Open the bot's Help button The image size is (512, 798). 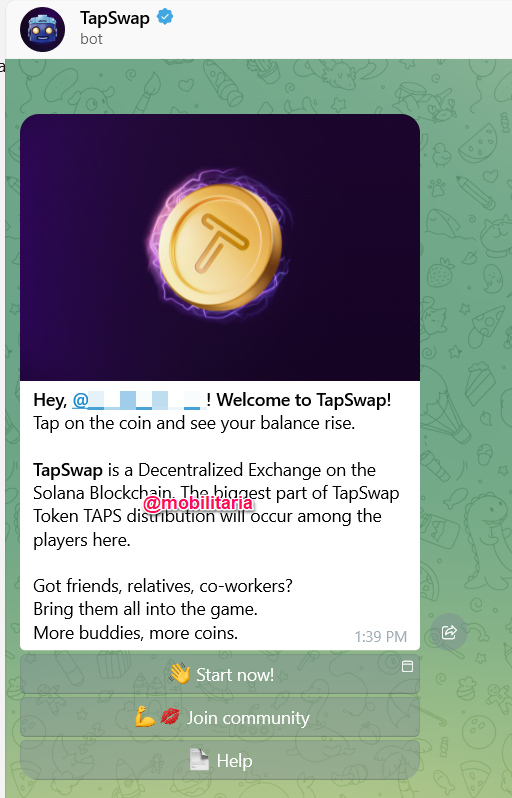click(220, 760)
